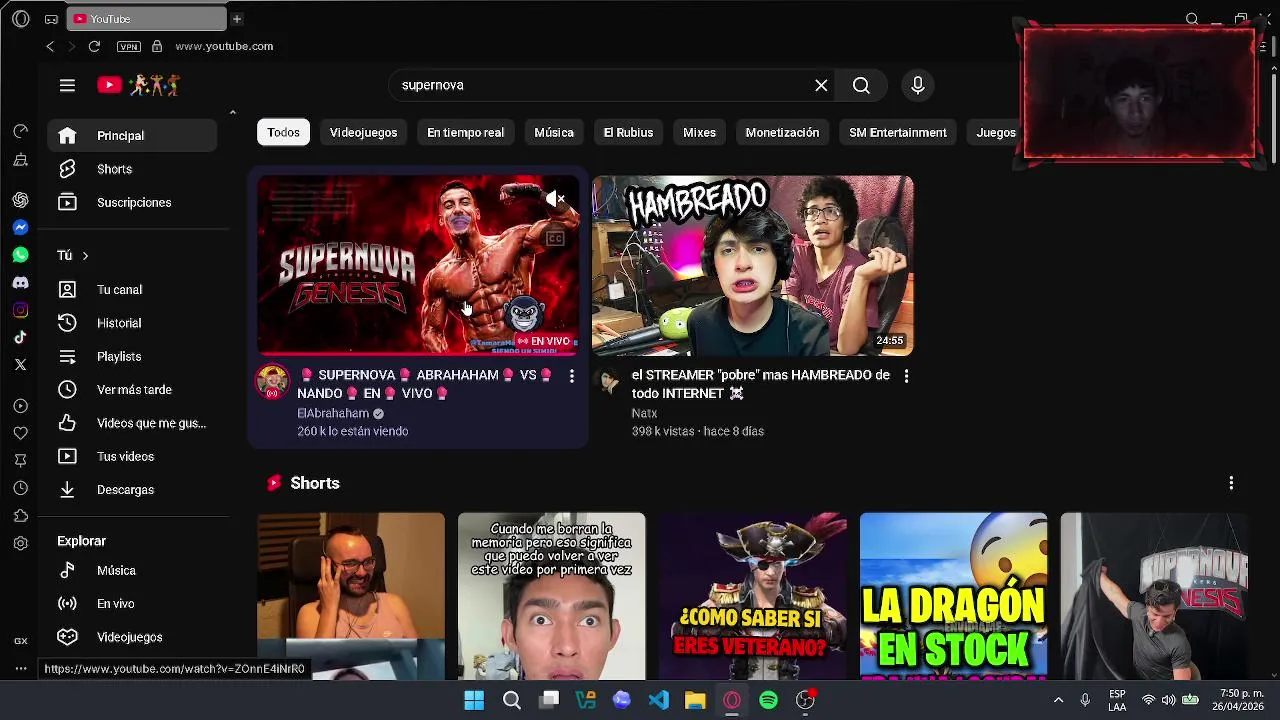Viewport: 1280px width, 720px height.
Task: Select the Todos filter chip
Action: coord(283,132)
